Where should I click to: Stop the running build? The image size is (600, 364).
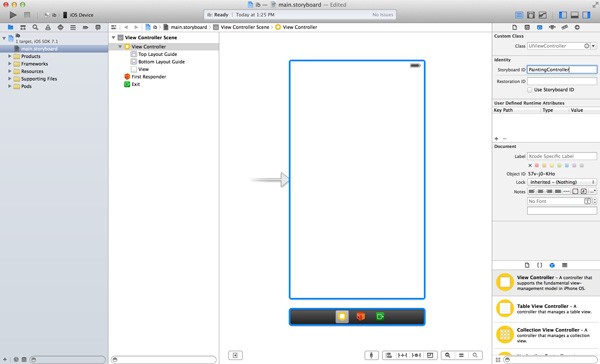27,15
